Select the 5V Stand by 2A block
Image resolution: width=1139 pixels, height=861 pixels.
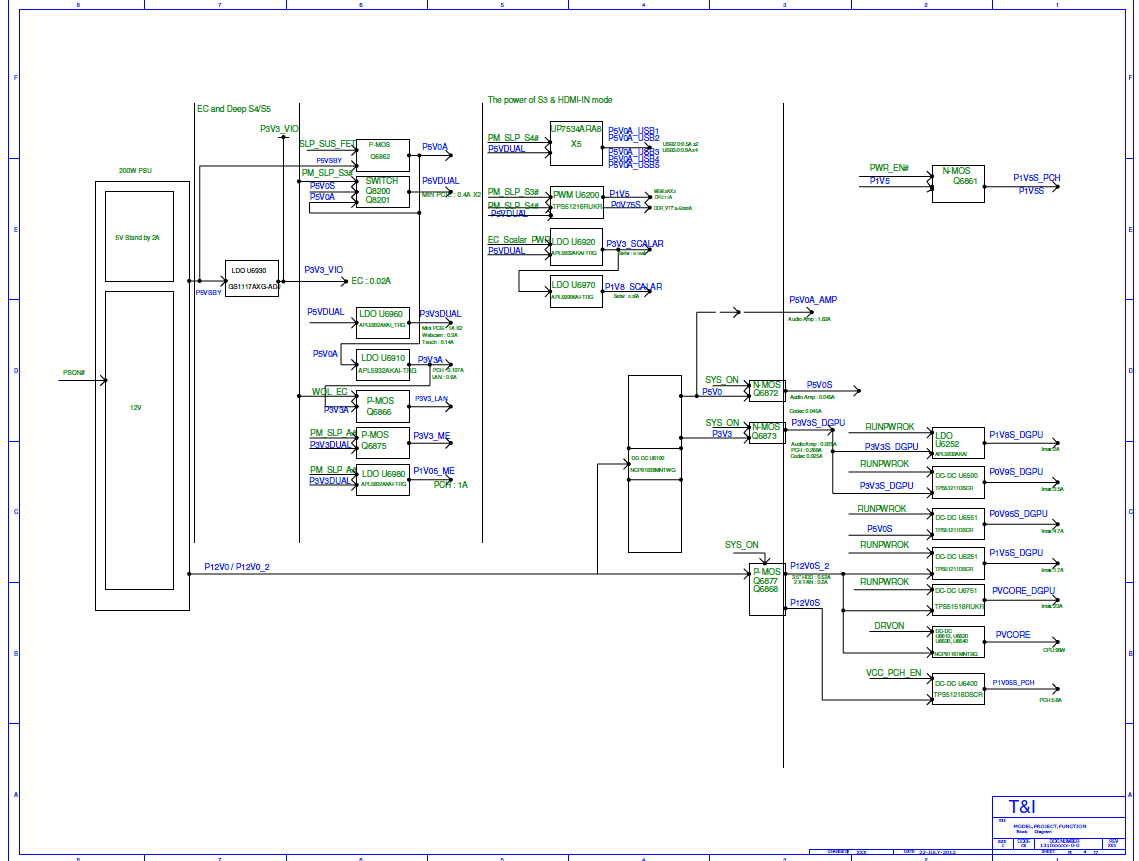pos(139,236)
